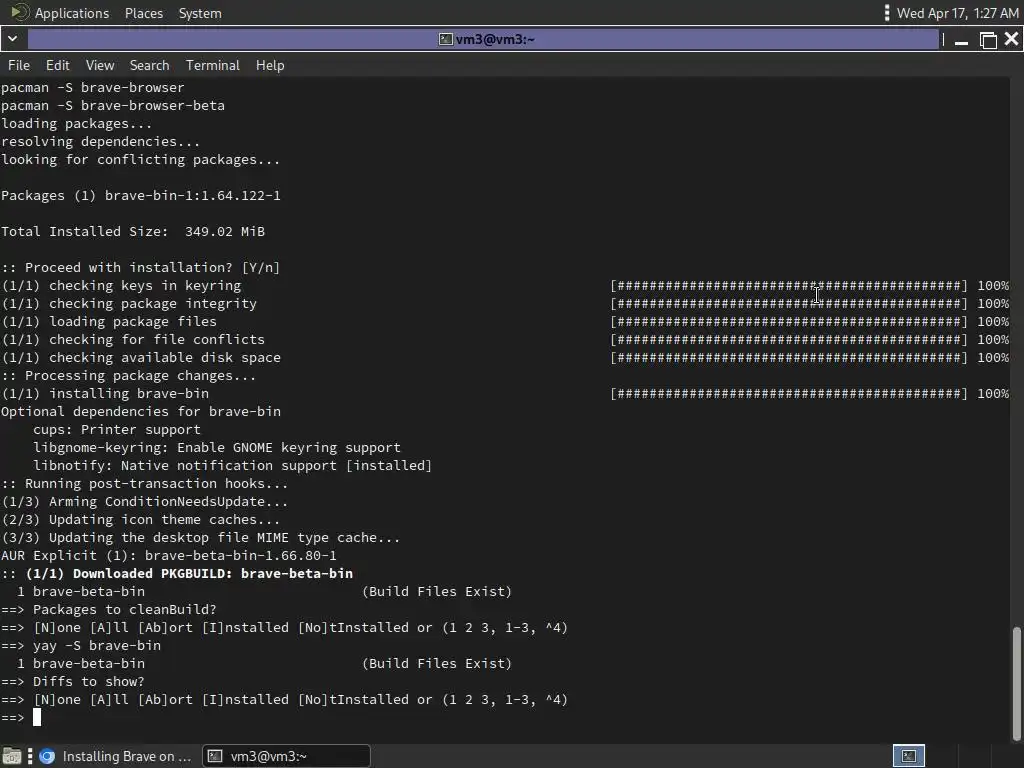Open the clock showing Wed Apr 17
The width and height of the screenshot is (1024, 768).
click(957, 13)
